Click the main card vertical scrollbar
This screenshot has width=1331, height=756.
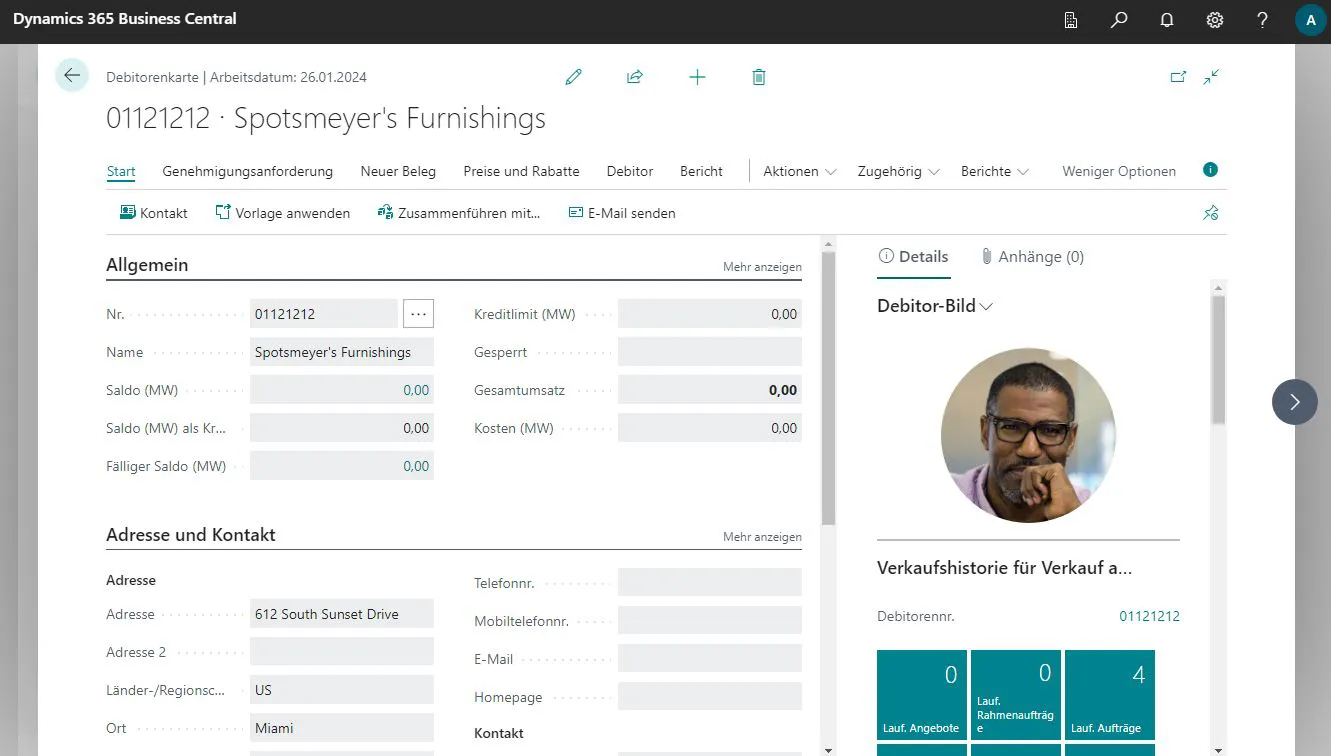point(828,388)
